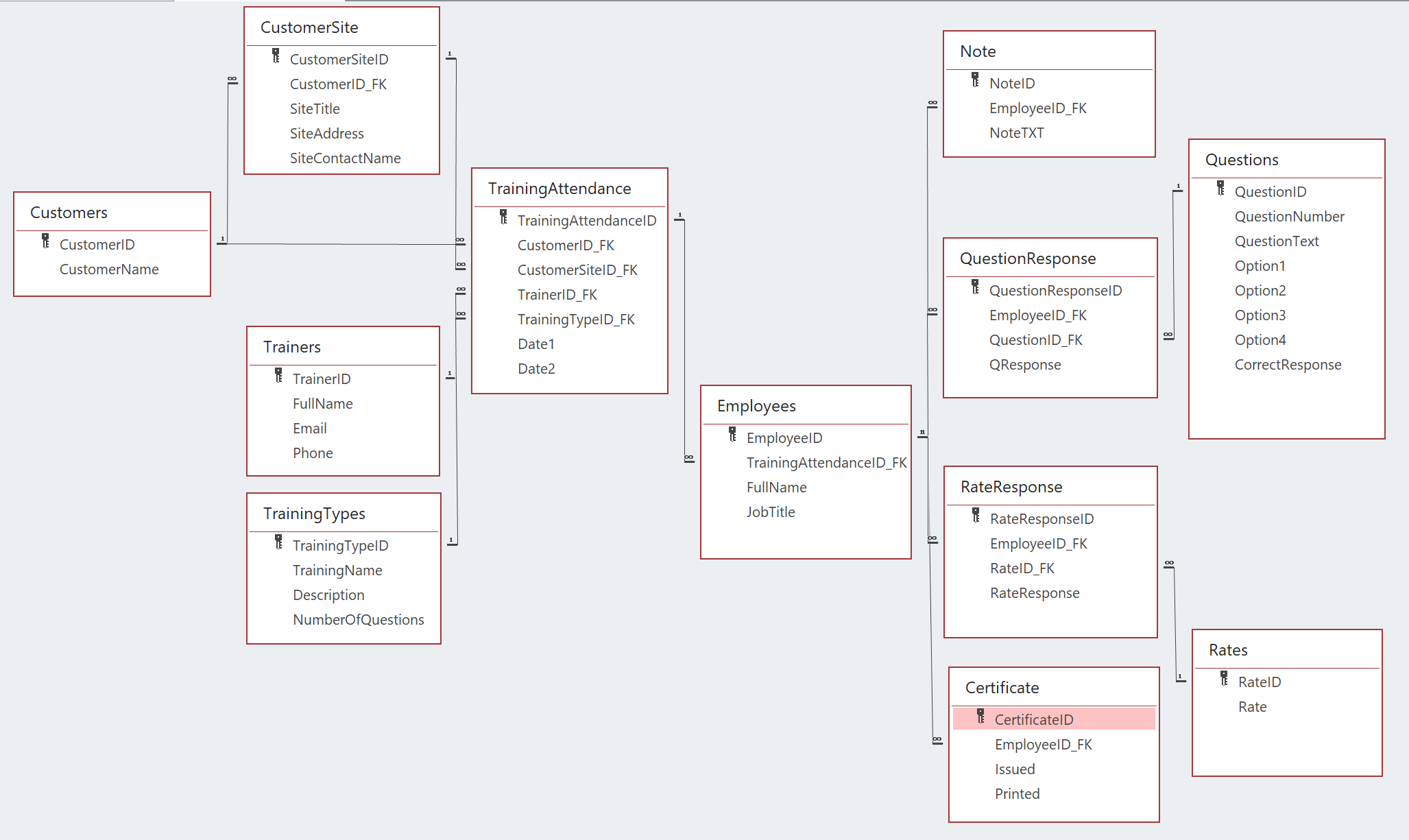Image resolution: width=1409 pixels, height=840 pixels.
Task: Select TrainingAttendanceID_FK field in Employees
Action: pyautogui.click(x=826, y=463)
